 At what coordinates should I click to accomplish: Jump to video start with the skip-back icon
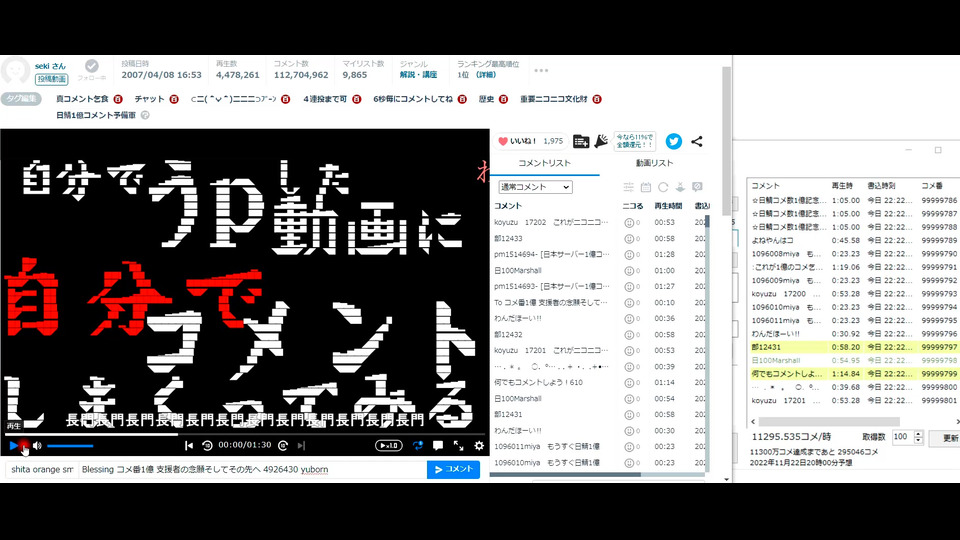[189, 446]
